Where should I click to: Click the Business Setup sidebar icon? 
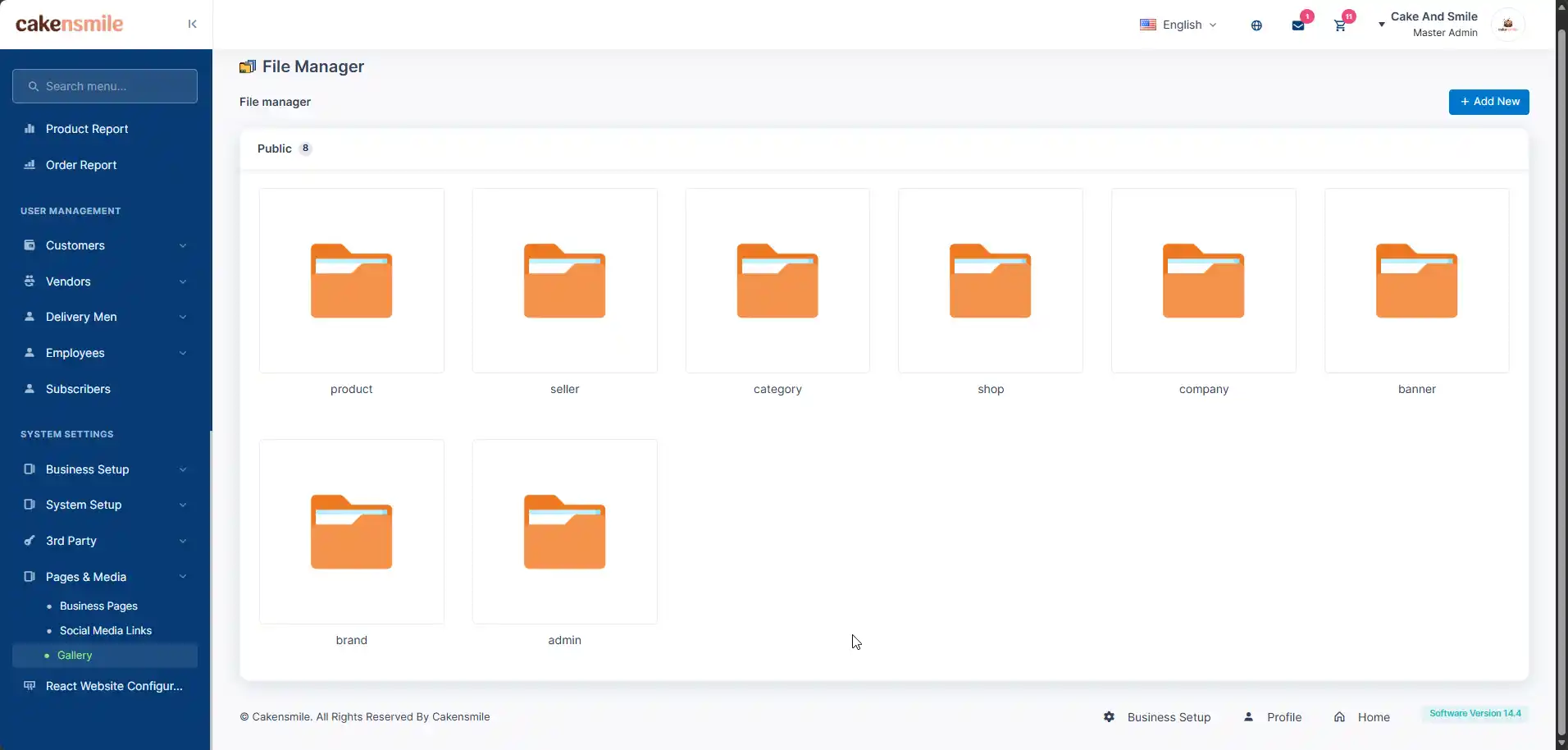30,469
